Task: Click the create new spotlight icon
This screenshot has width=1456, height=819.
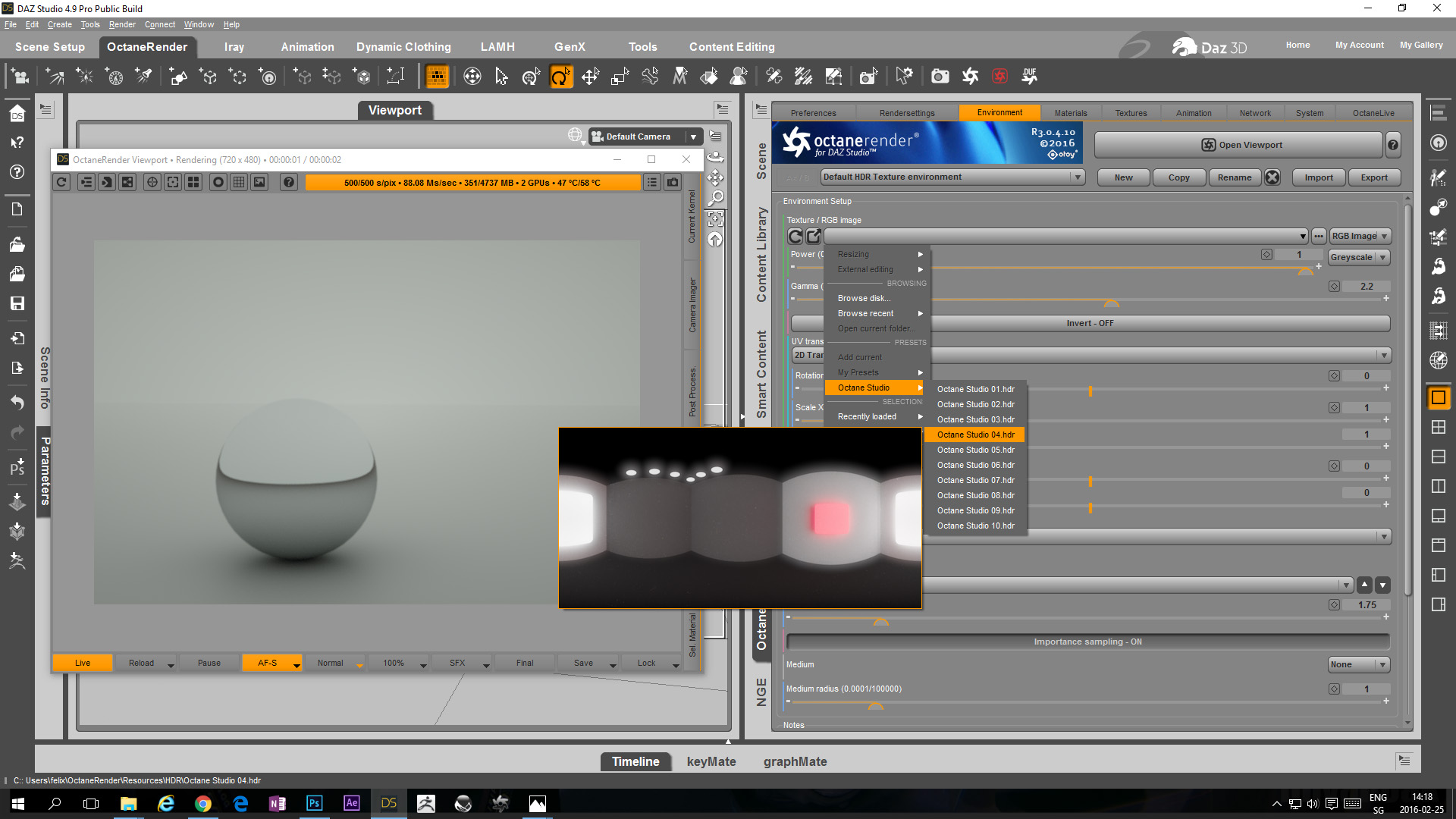Action: pos(143,76)
